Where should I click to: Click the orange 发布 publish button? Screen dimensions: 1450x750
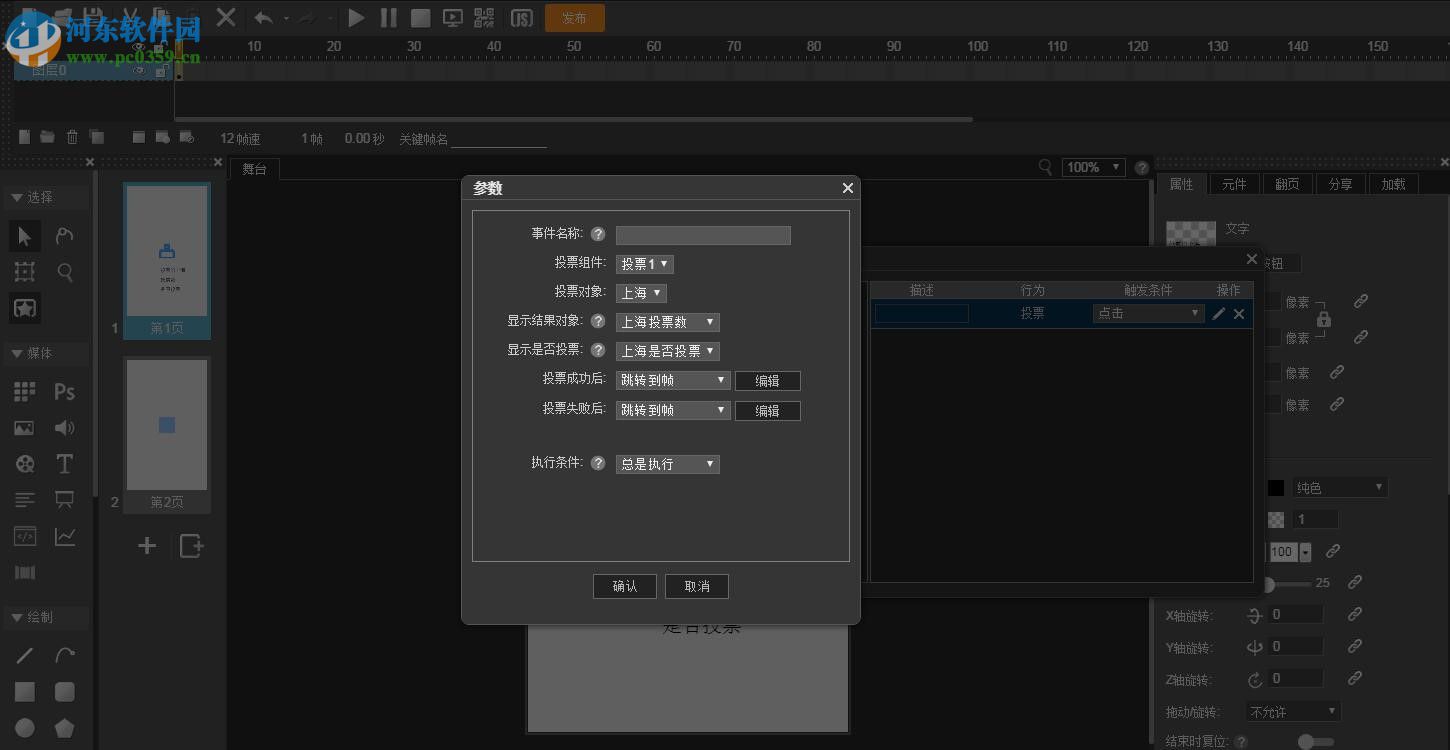coord(574,17)
